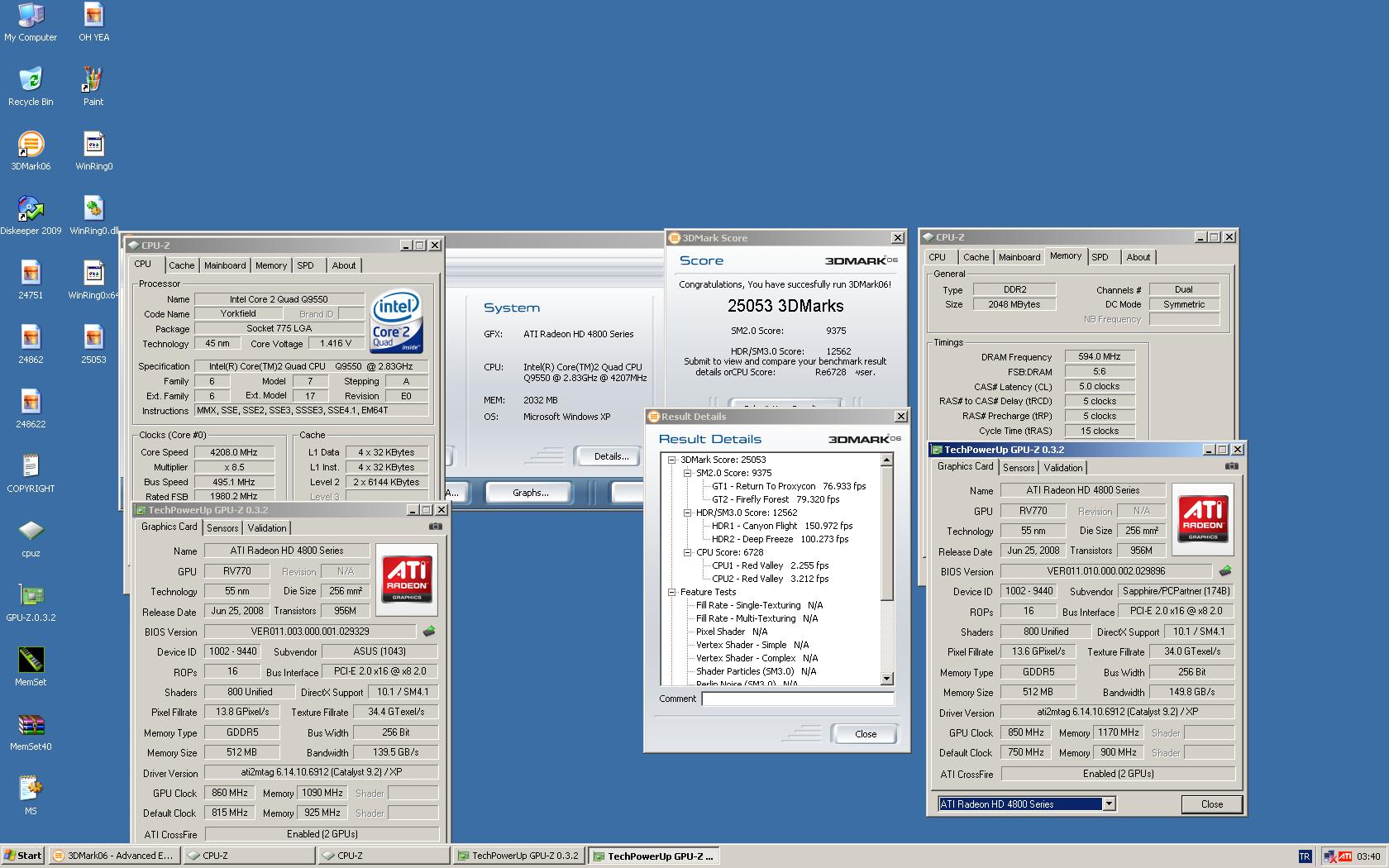1389x868 pixels.
Task: Select CPU2 - Red Valley result row
Action: tap(771, 579)
